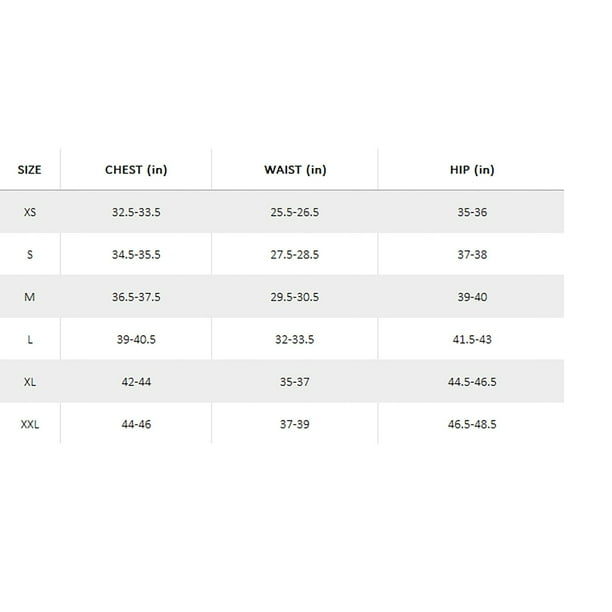Screen dimensions: 612x612
Task: Click the SIZE column header
Action: [x=30, y=170]
